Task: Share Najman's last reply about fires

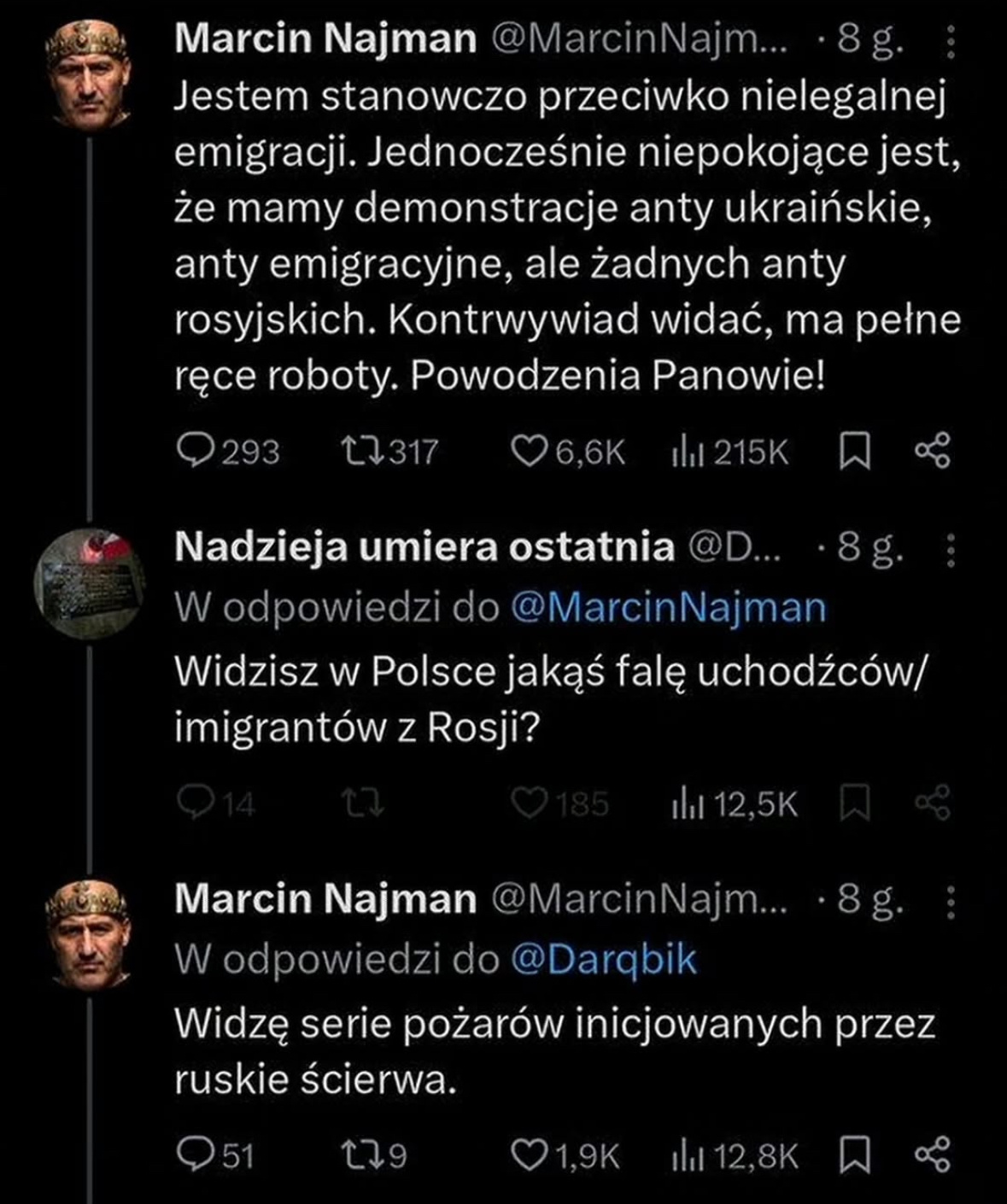Action: (932, 1154)
